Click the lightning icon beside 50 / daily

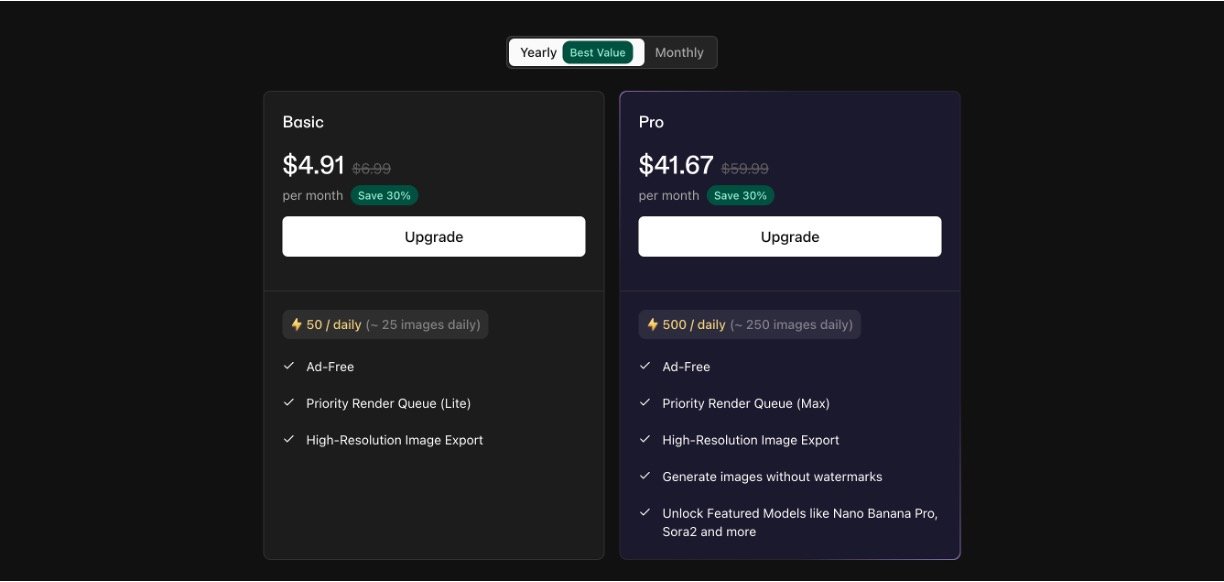coord(296,325)
